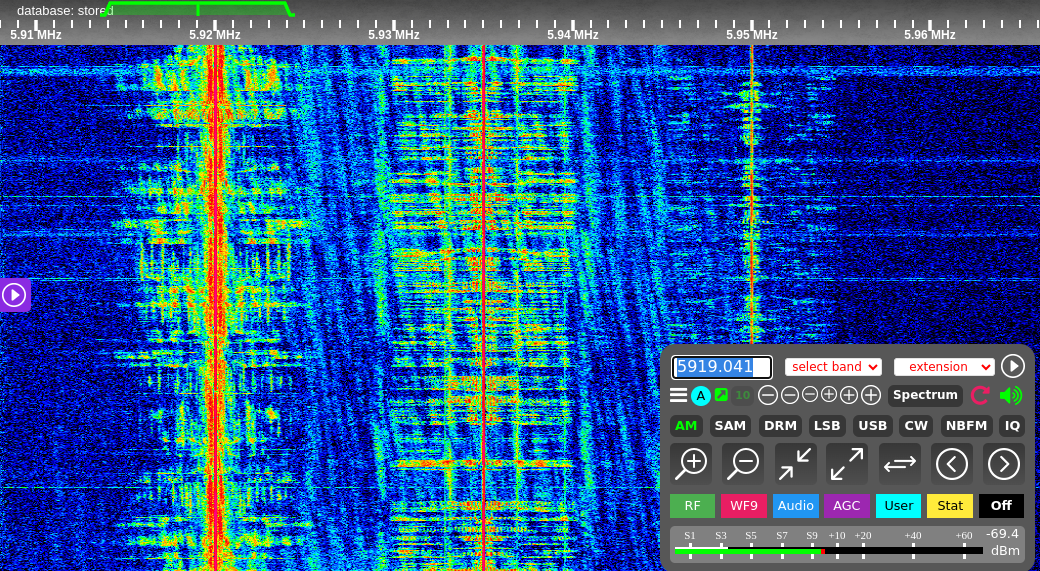Mute audio with green speaker icon
Screen dimensions: 1040x571
(x=1010, y=395)
